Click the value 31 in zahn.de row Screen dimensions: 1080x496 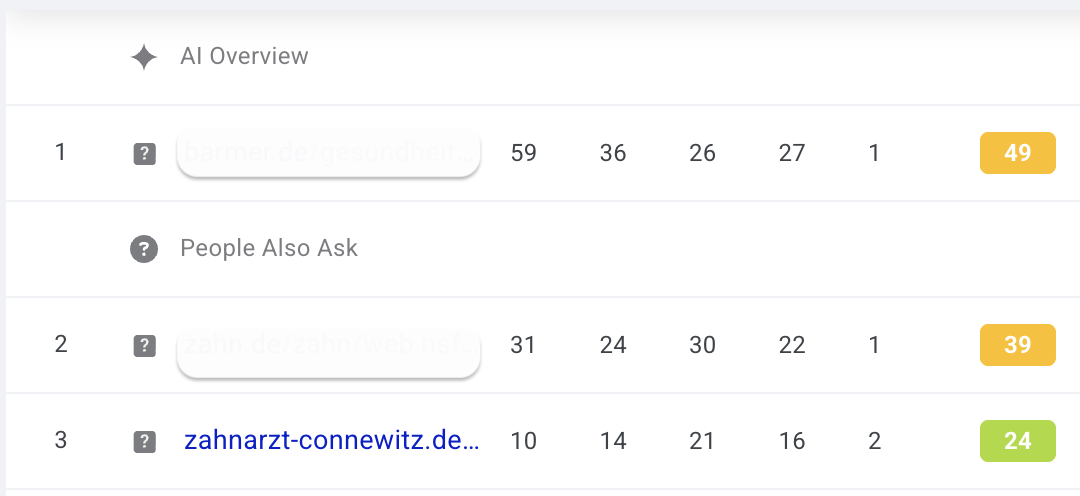[523, 346]
